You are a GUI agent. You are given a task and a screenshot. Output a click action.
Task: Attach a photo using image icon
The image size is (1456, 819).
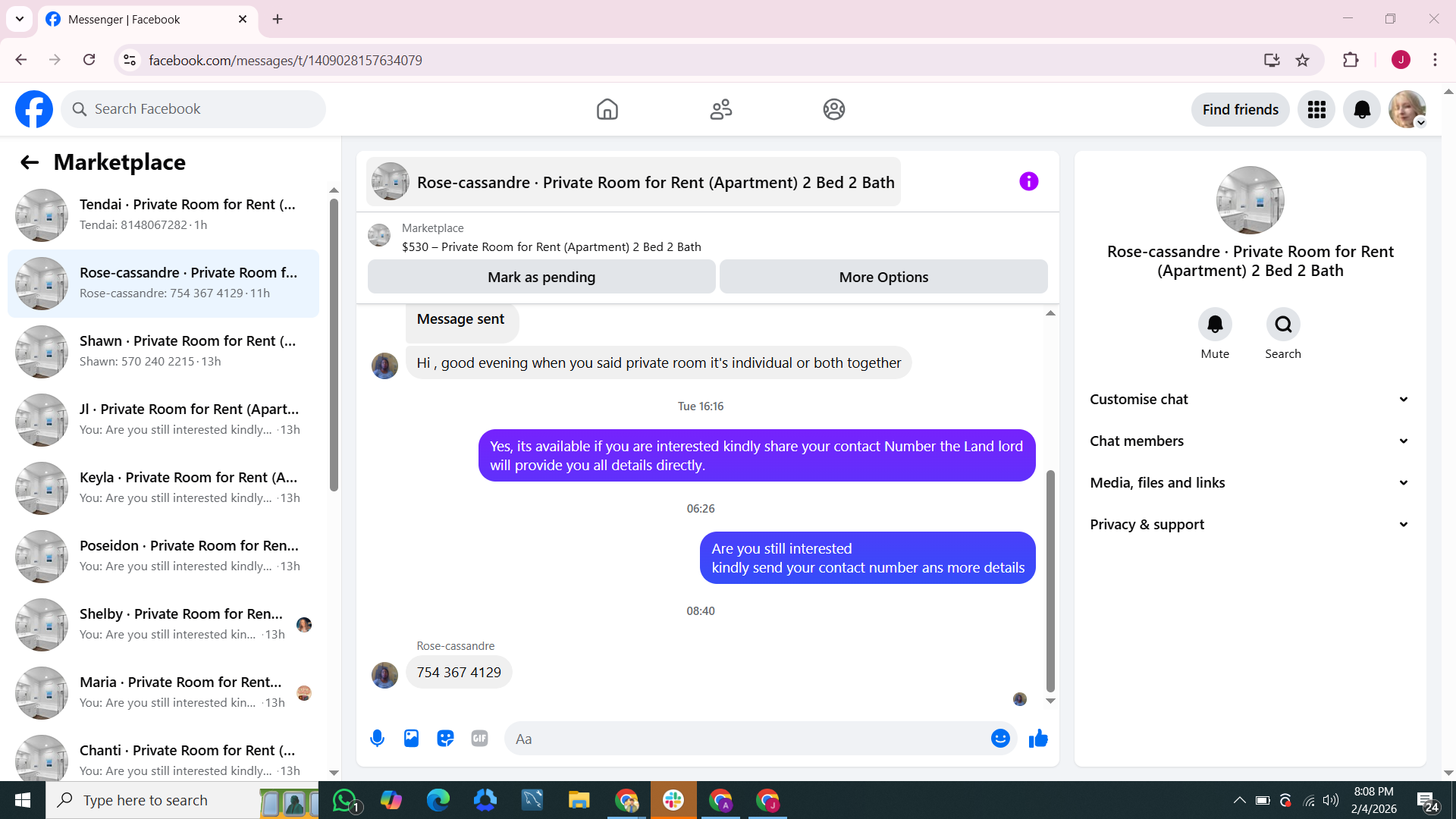tap(411, 738)
